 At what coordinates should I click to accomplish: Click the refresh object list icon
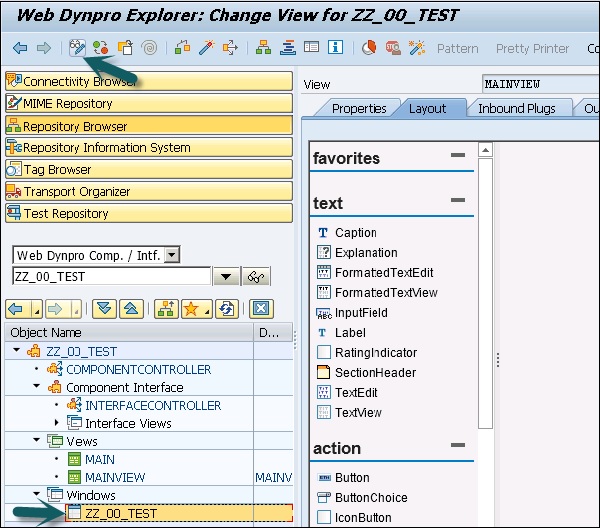click(x=228, y=309)
